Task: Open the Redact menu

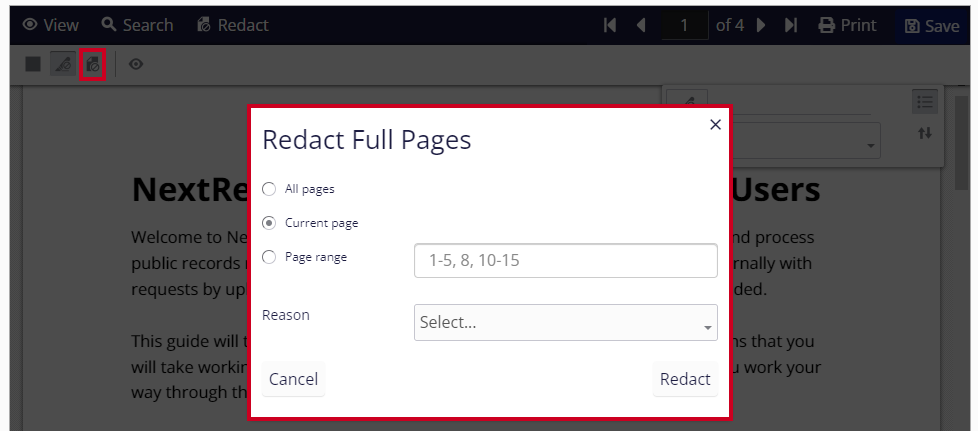Action: 233,25
